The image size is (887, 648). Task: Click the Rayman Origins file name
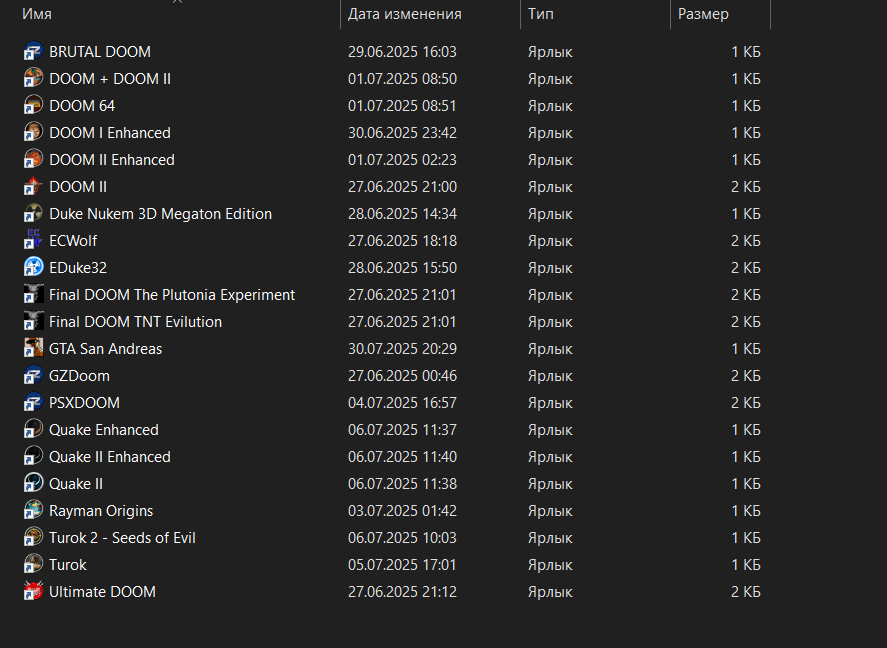tap(101, 511)
